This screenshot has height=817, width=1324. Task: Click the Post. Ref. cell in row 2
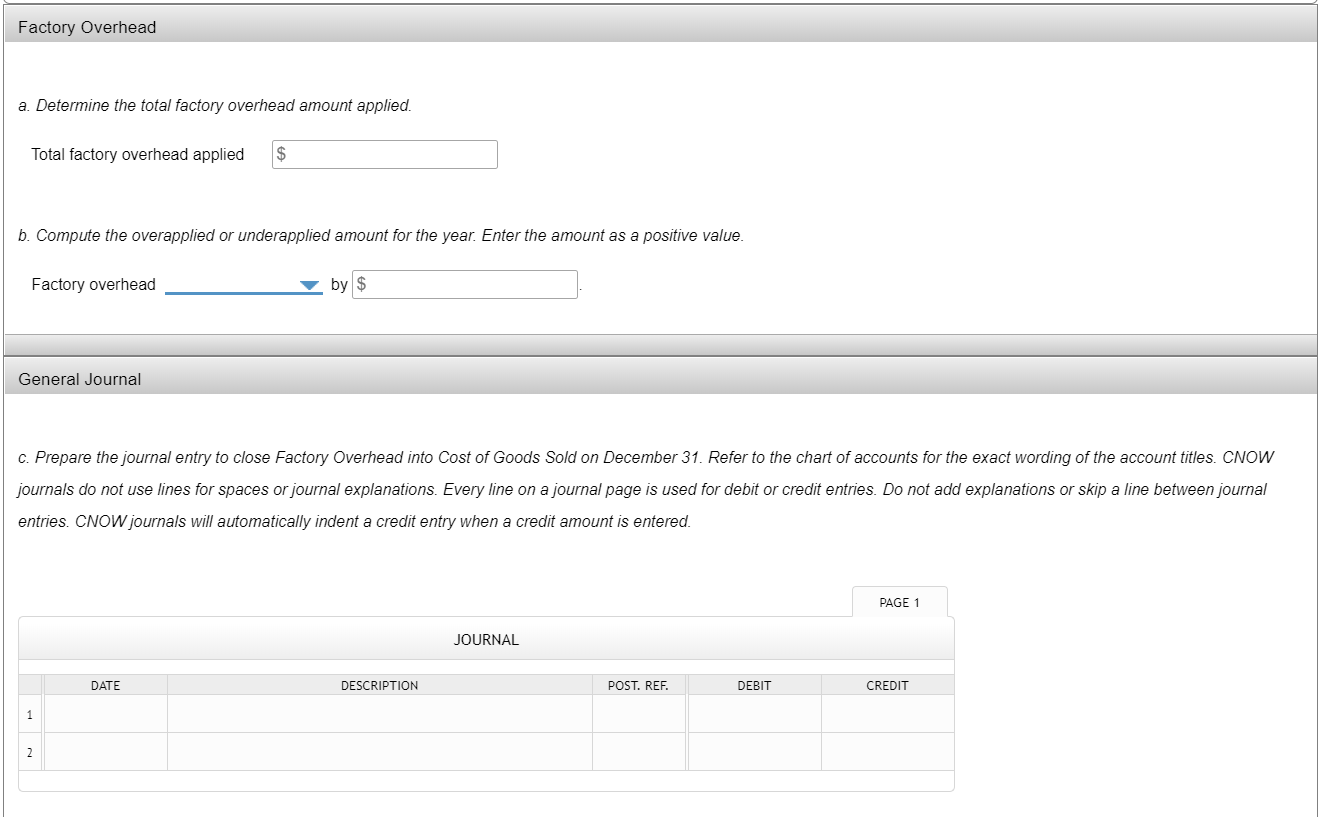(x=638, y=752)
